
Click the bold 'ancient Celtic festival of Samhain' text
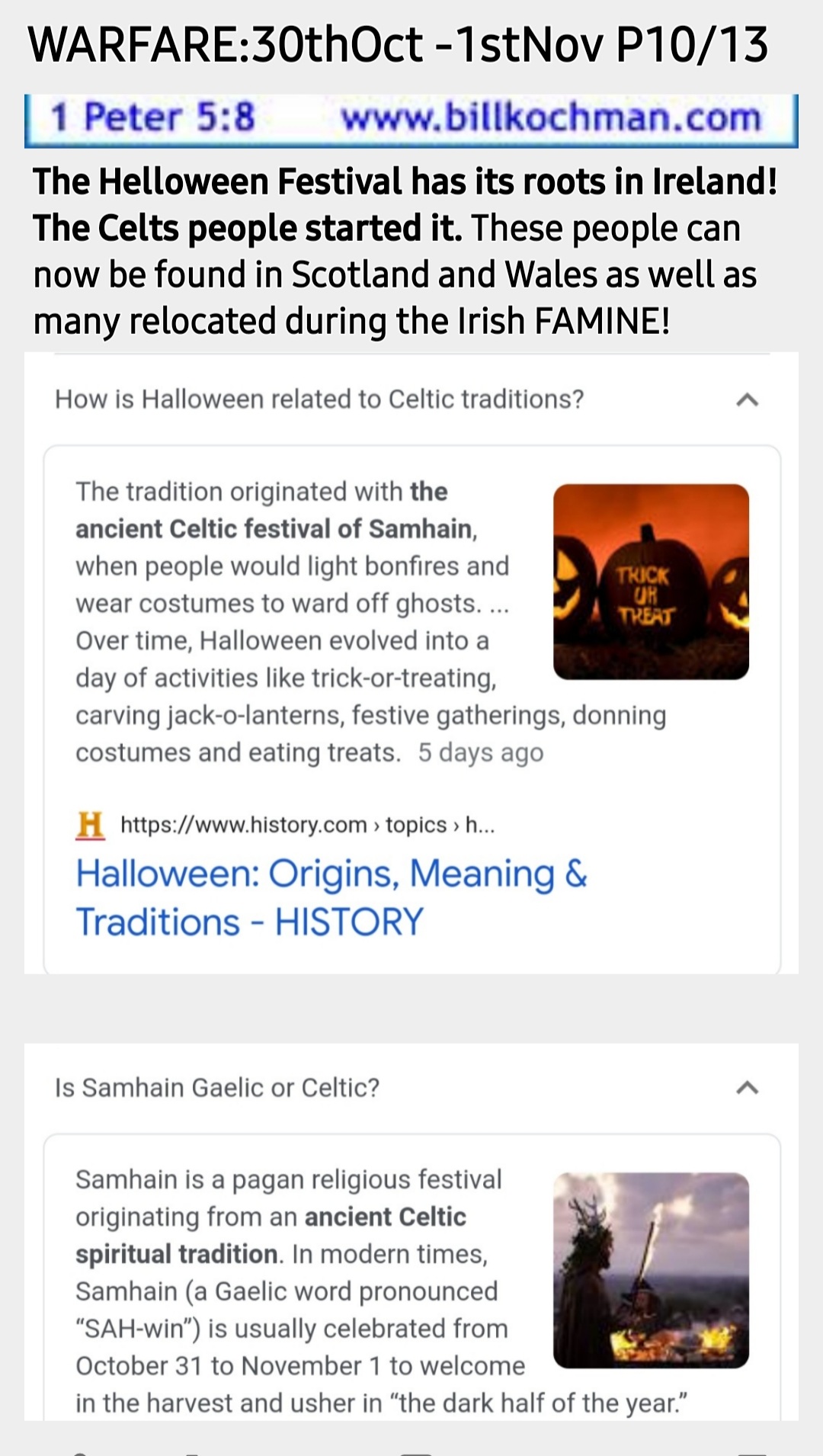coord(274,529)
